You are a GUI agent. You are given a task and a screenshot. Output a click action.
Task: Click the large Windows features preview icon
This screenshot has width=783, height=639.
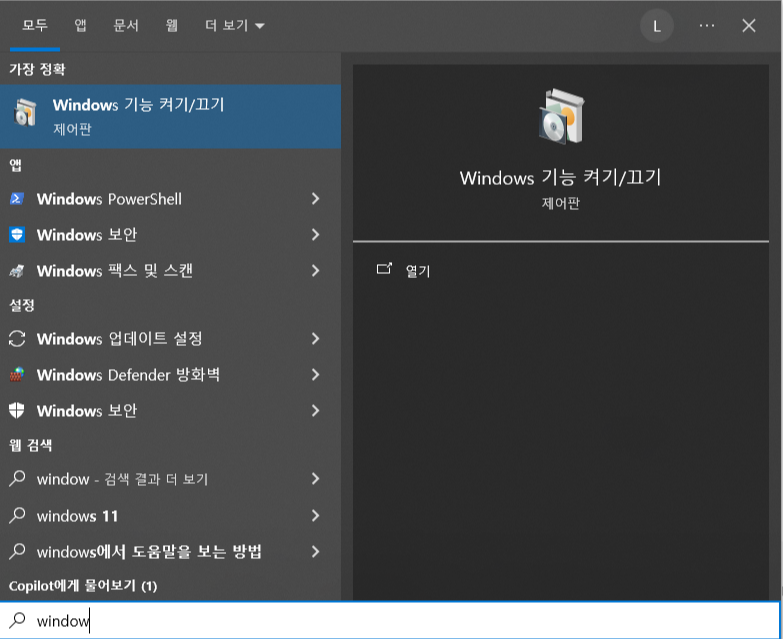coord(561,116)
